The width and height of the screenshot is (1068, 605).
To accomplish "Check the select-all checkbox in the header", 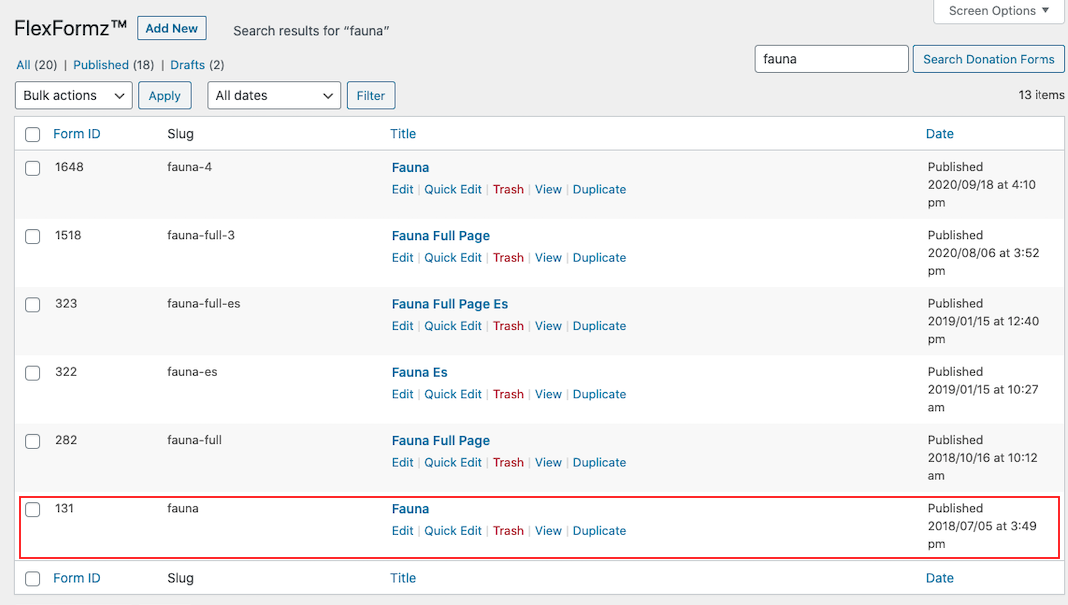I will [x=32, y=133].
